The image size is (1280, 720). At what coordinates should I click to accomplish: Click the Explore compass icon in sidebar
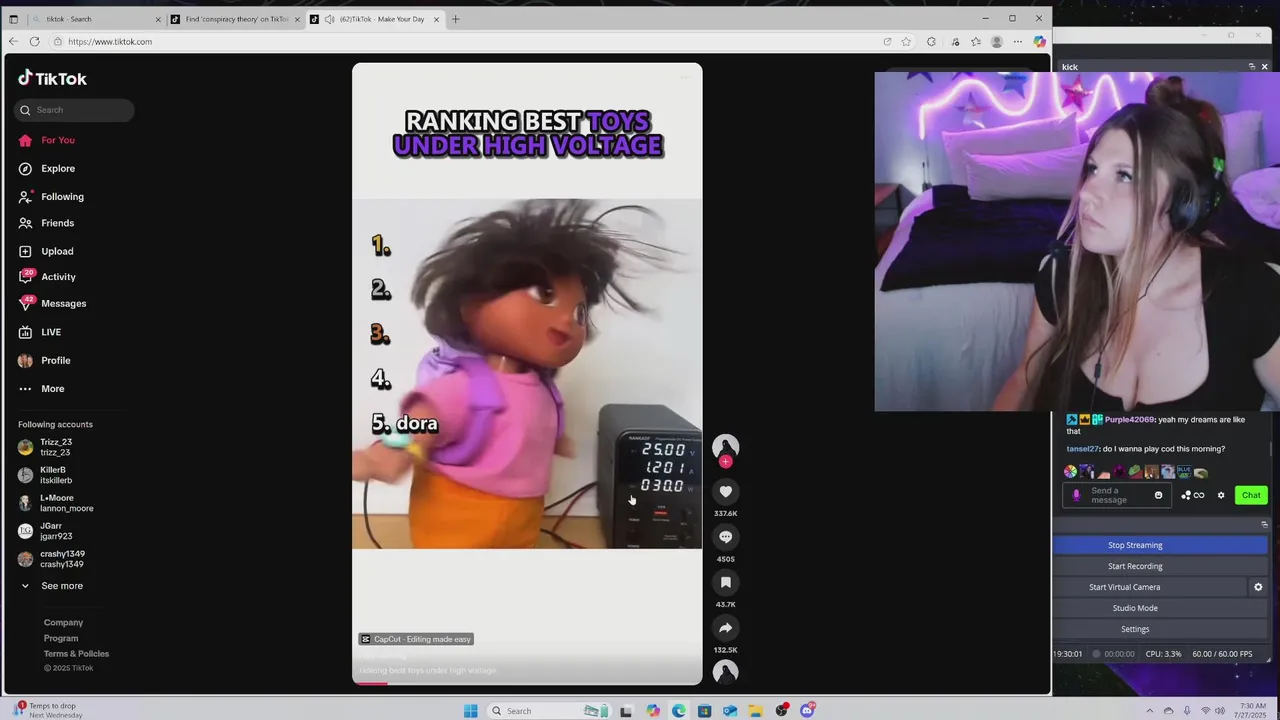25,168
